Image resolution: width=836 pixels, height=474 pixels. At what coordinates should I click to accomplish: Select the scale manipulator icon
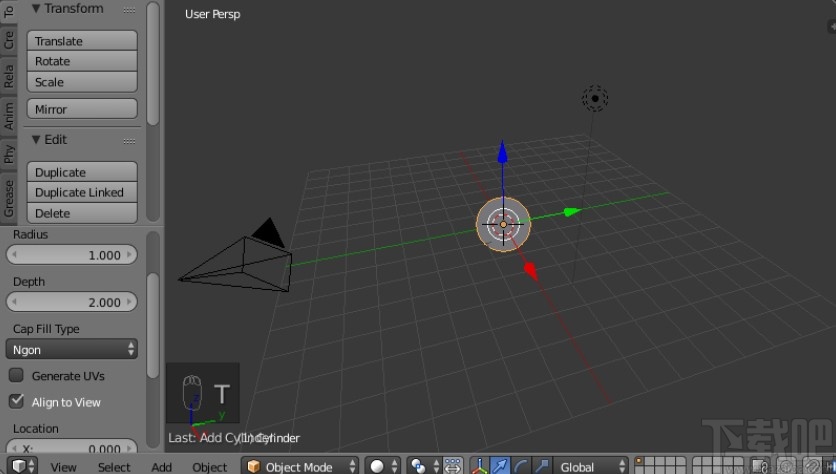(x=542, y=466)
